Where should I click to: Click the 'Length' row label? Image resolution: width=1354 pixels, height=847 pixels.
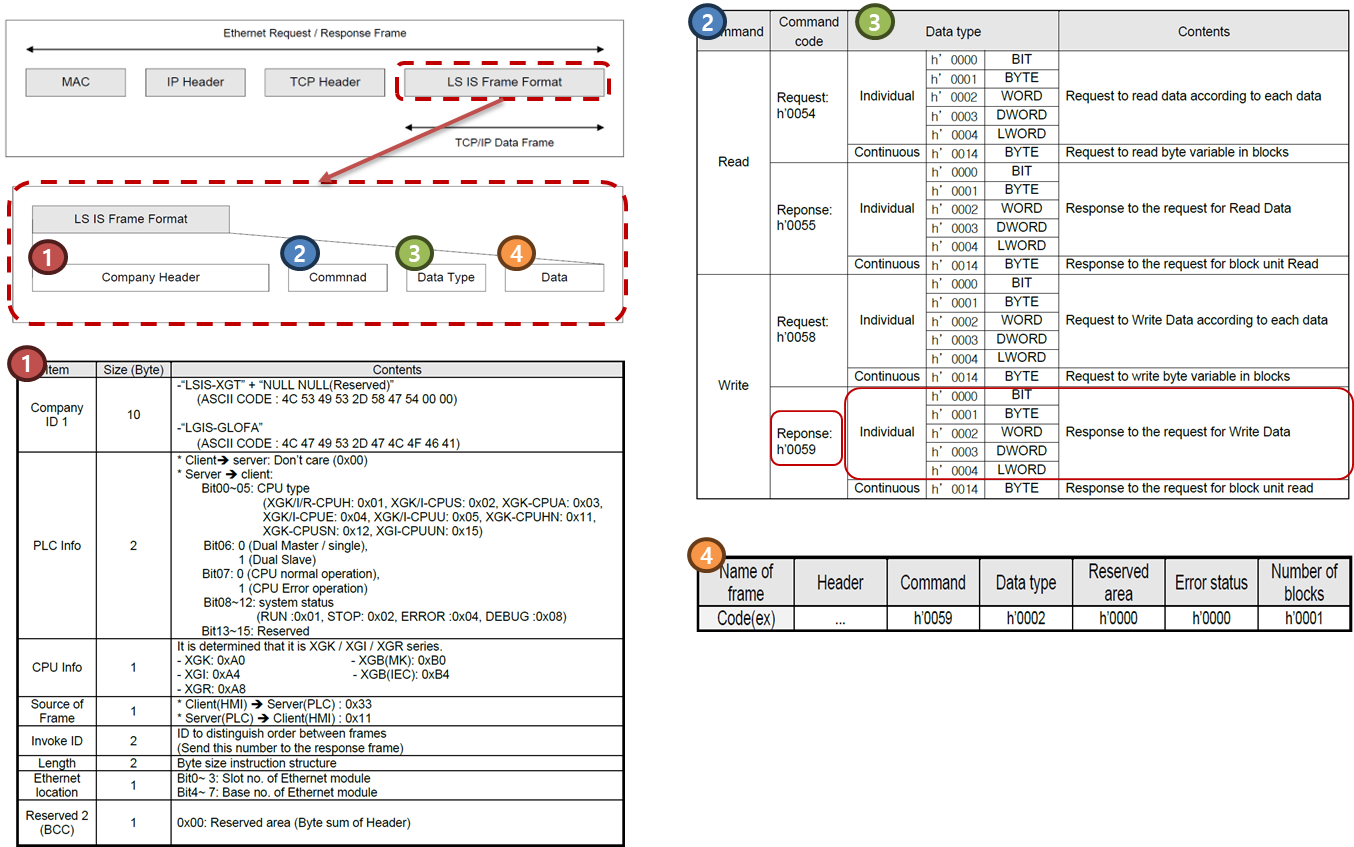(x=57, y=763)
